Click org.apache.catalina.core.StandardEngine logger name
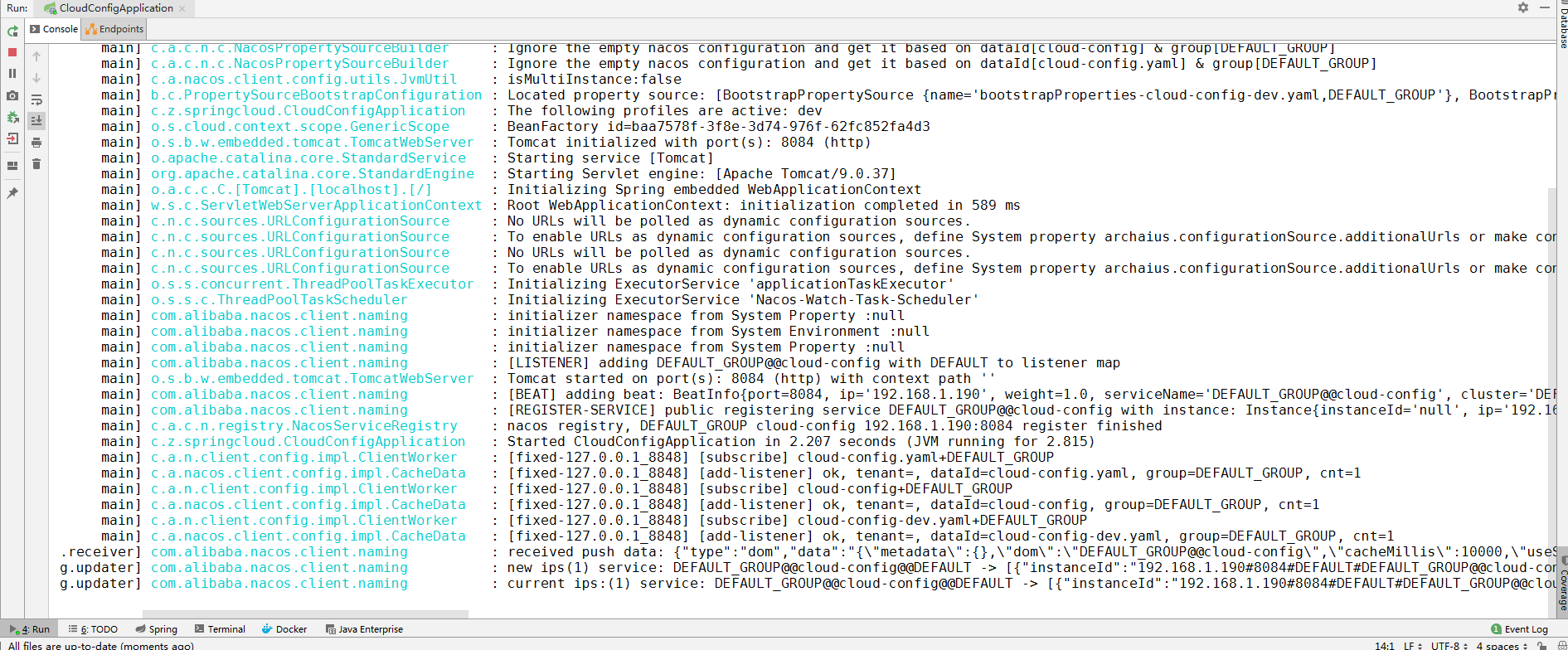This screenshot has width=1568, height=650. pyautogui.click(x=313, y=174)
